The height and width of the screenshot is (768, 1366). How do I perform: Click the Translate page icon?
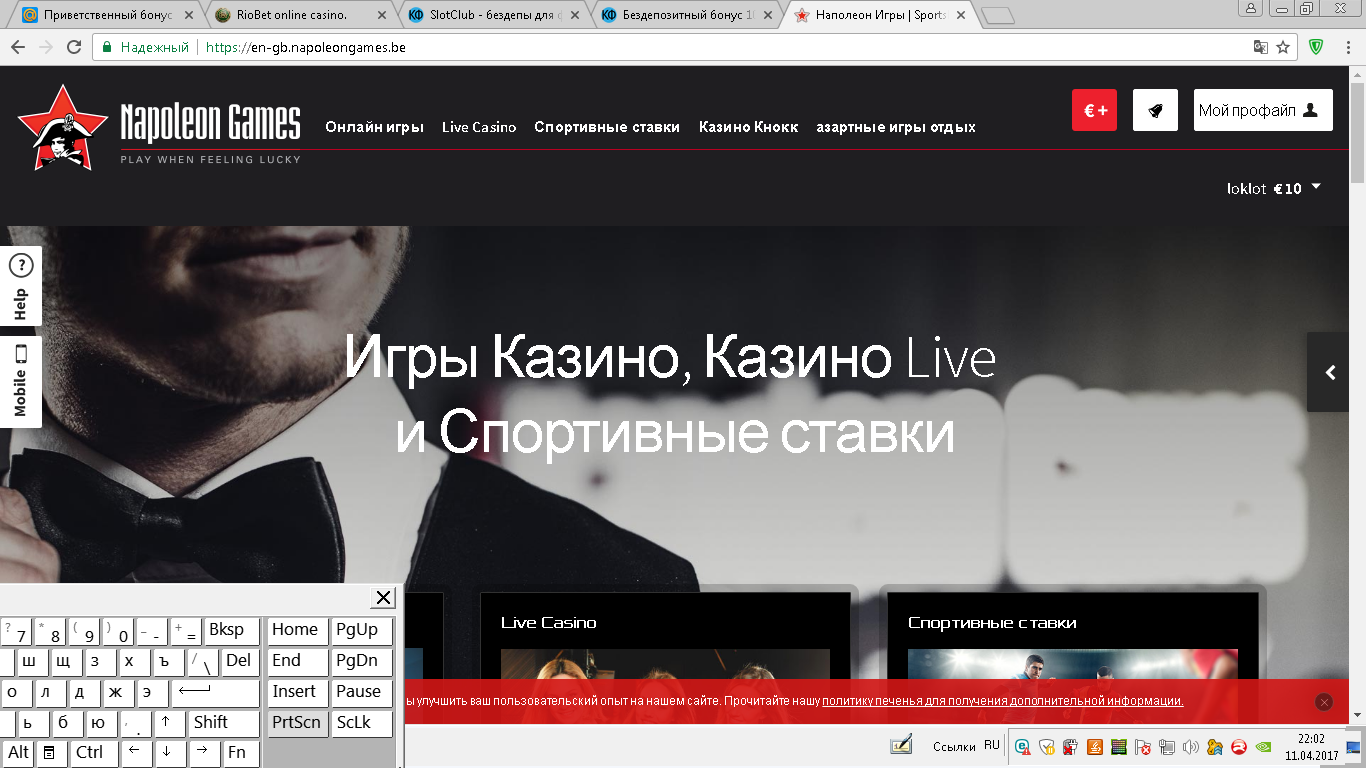click(x=1262, y=47)
